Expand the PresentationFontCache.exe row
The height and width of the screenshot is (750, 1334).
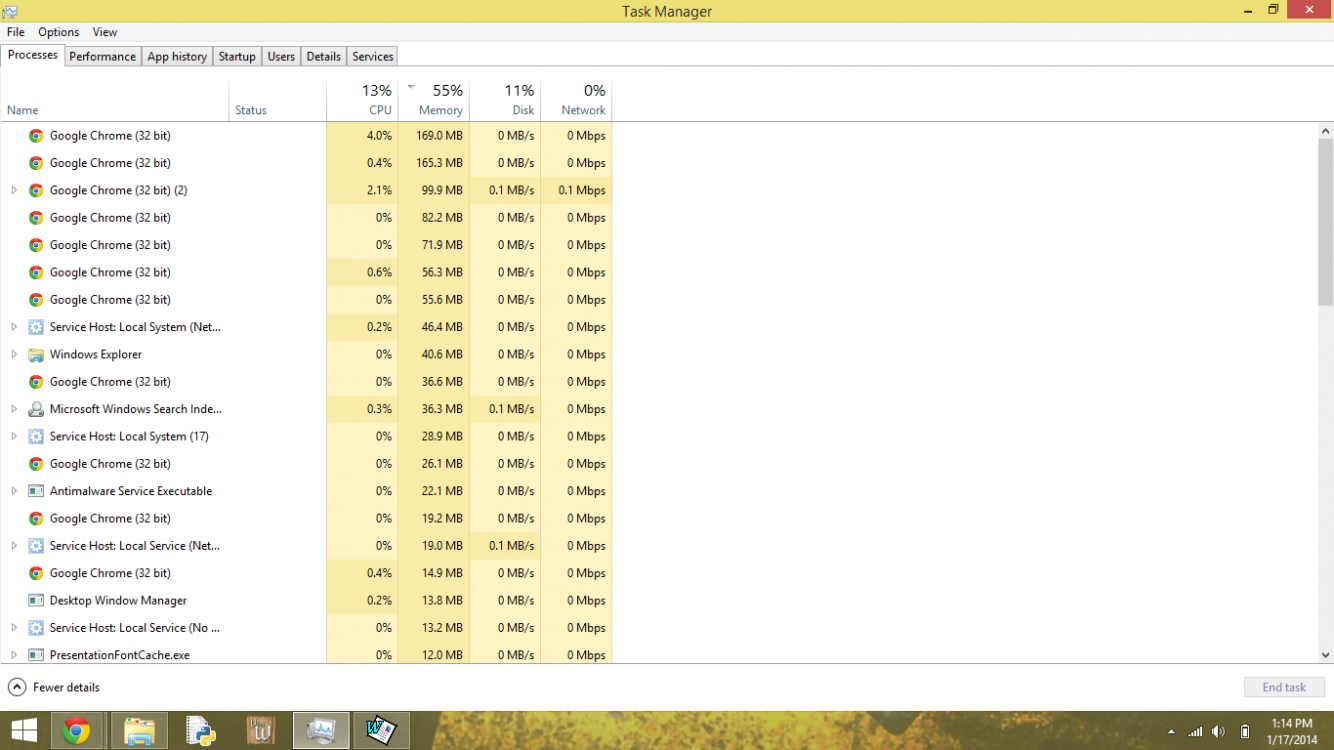tap(14, 655)
